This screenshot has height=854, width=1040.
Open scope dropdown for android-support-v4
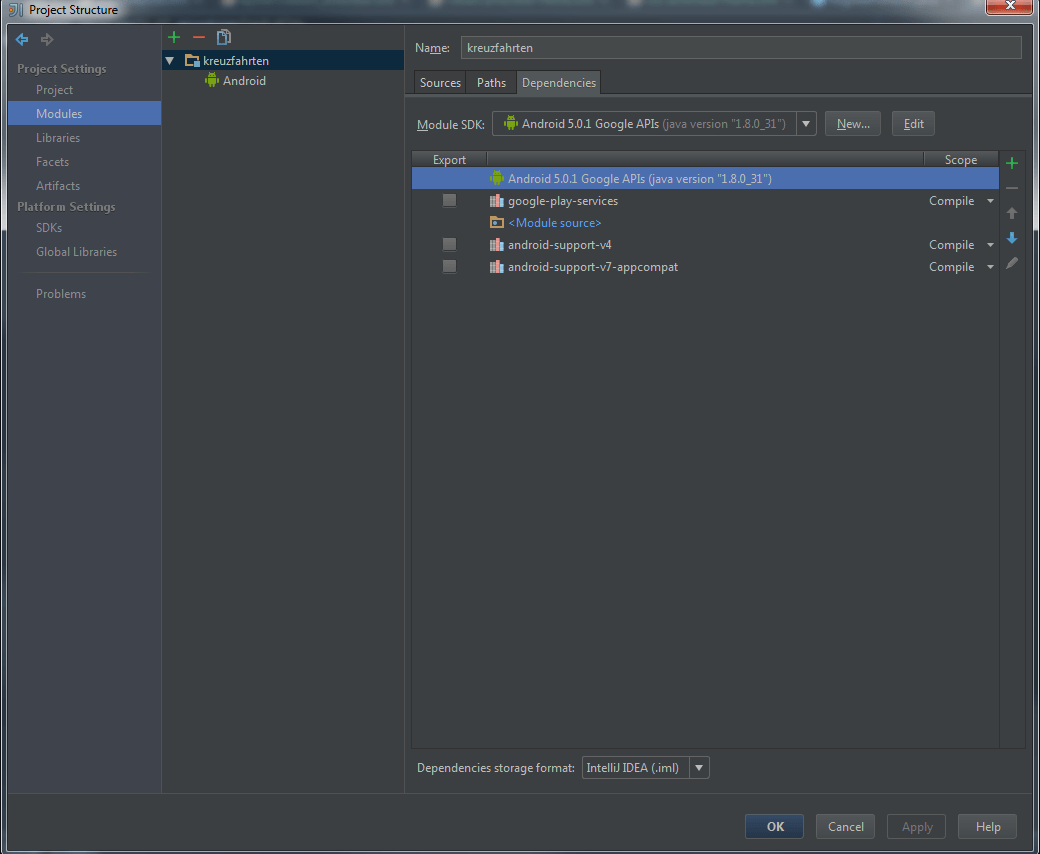coord(990,245)
